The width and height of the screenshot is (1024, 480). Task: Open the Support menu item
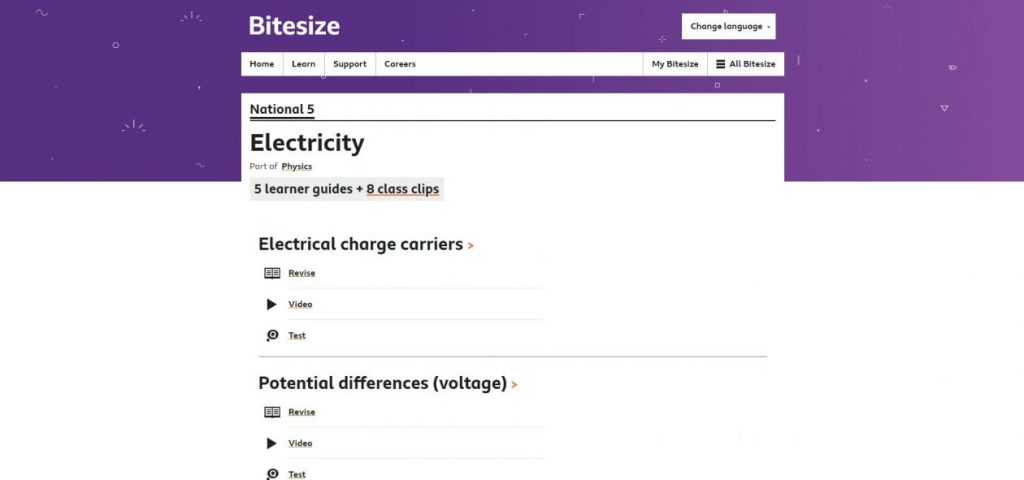350,64
